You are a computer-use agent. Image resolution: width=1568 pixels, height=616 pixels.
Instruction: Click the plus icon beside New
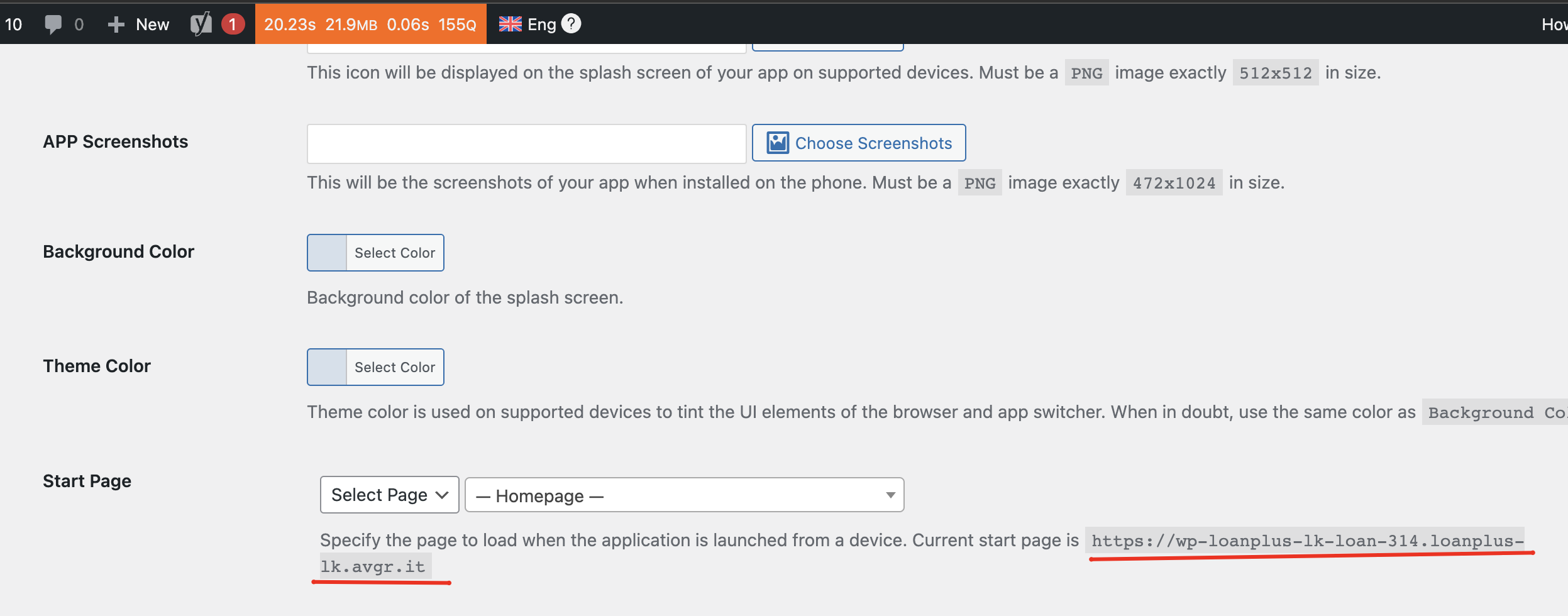116,25
